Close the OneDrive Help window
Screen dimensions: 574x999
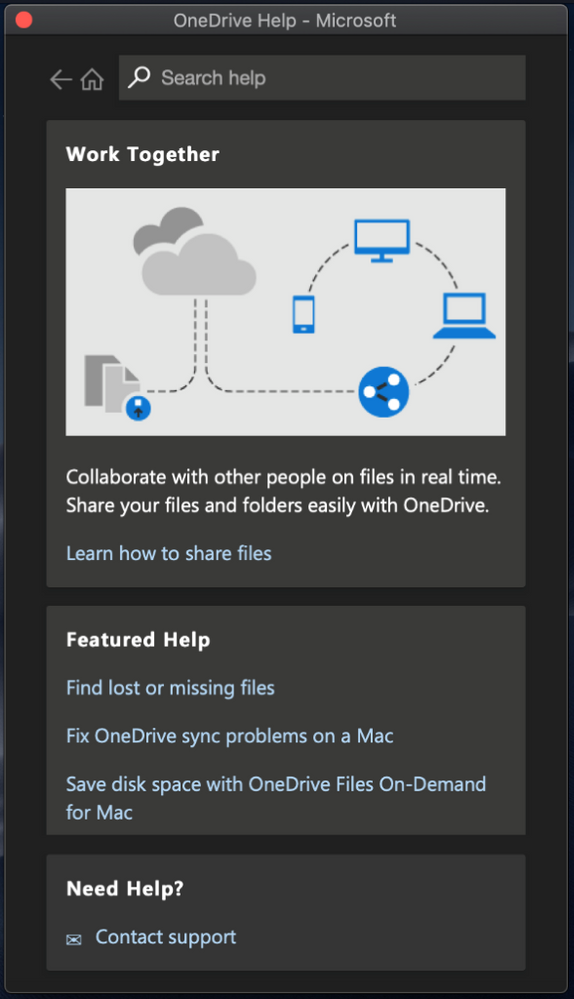(x=24, y=20)
